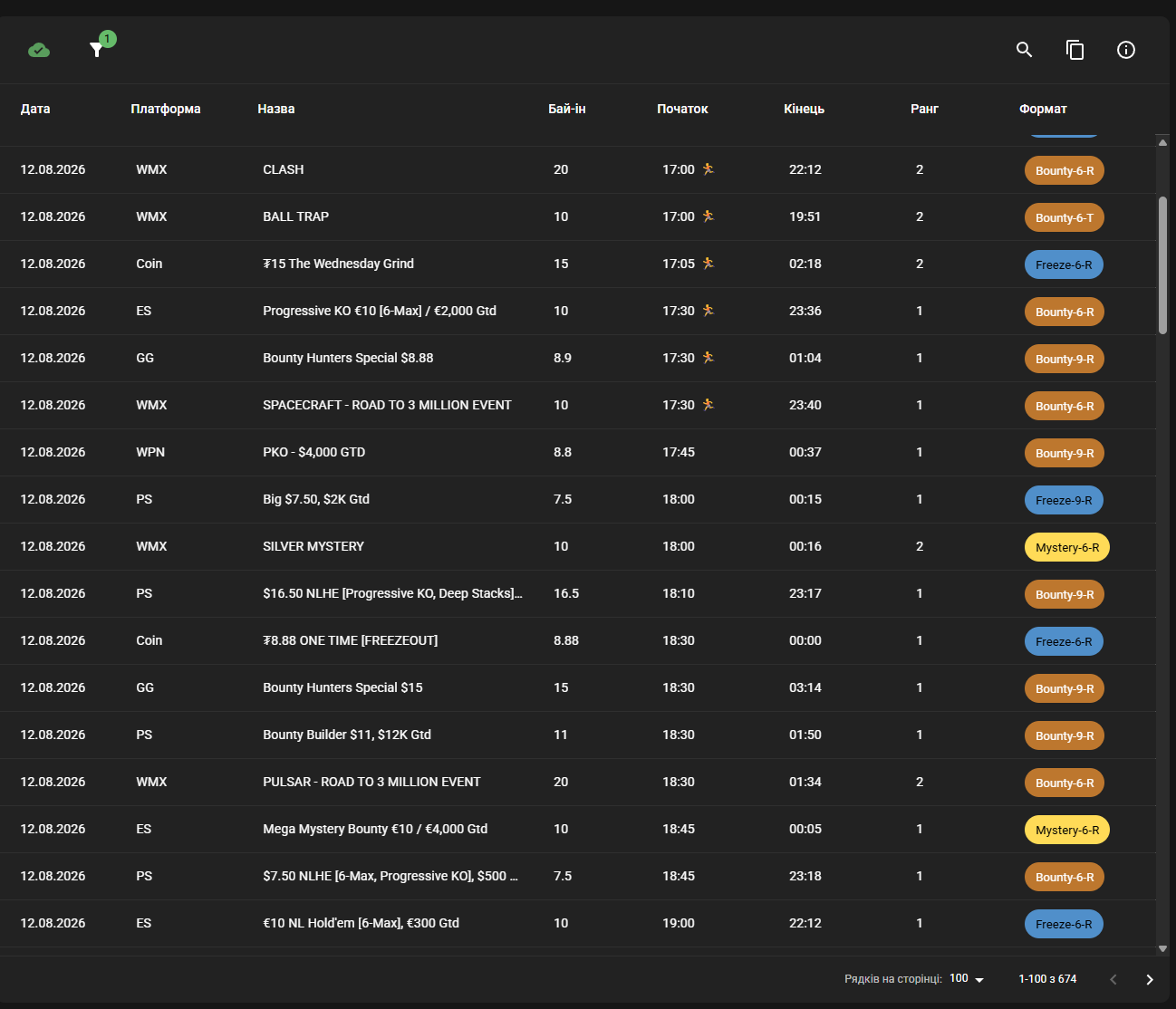The image size is (1176, 1009).
Task: Click the scrollbar down arrow
Action: [1162, 949]
